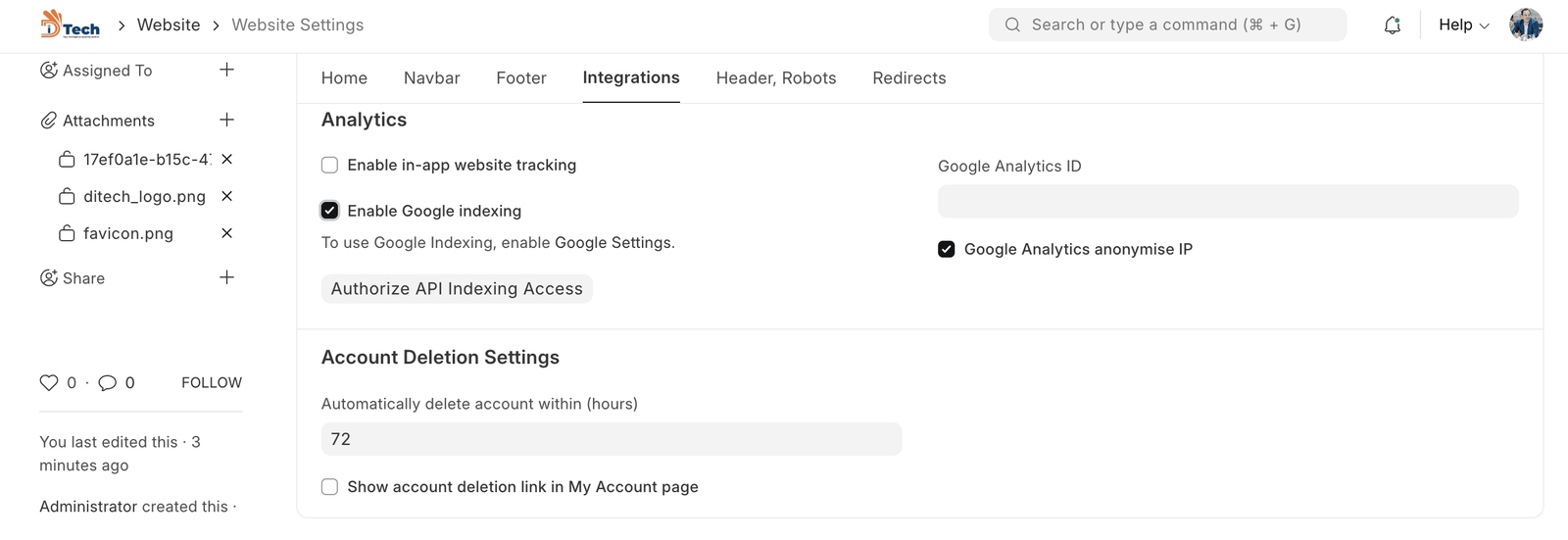Image resolution: width=1568 pixels, height=540 pixels.
Task: Click the comment bubble icon
Action: tap(108, 383)
